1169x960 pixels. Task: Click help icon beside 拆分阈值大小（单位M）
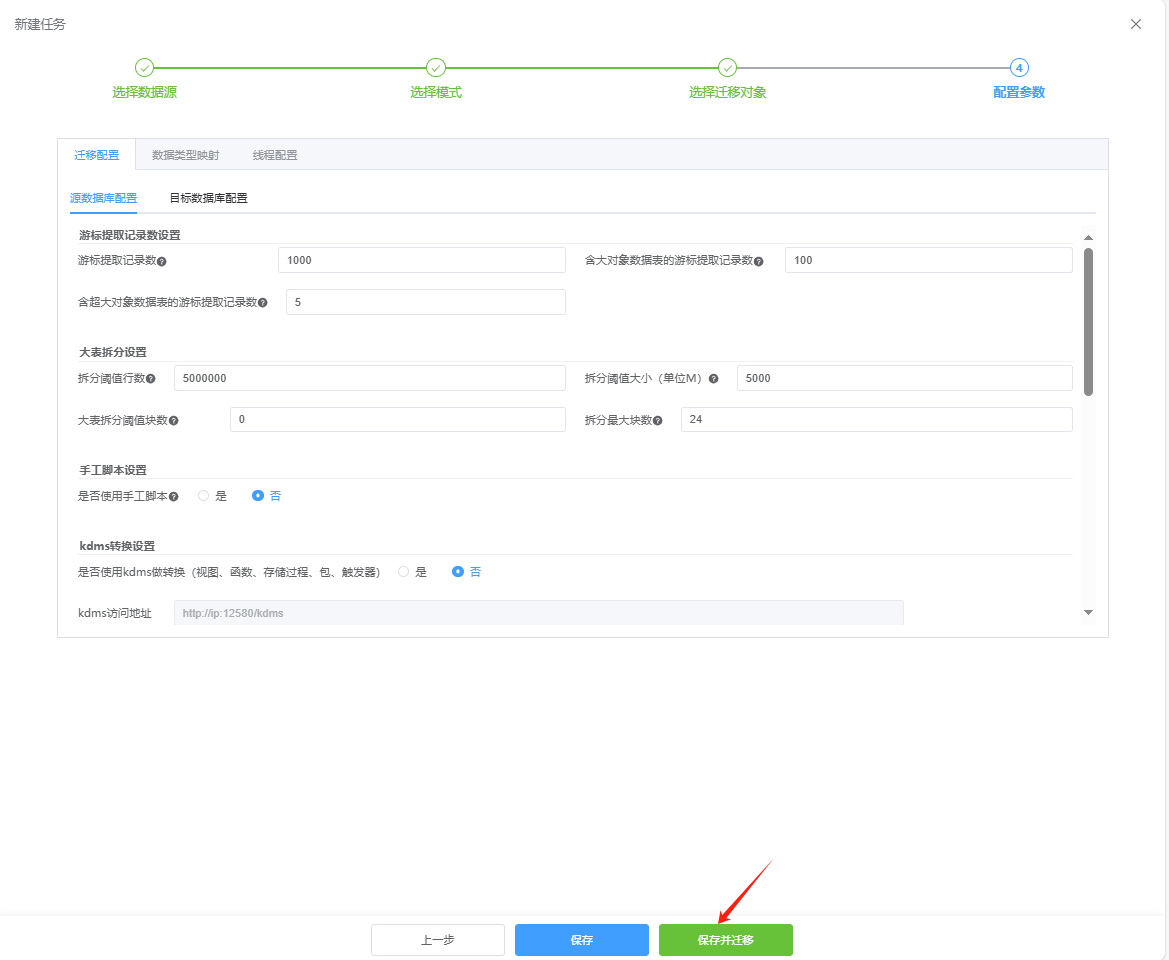click(713, 379)
